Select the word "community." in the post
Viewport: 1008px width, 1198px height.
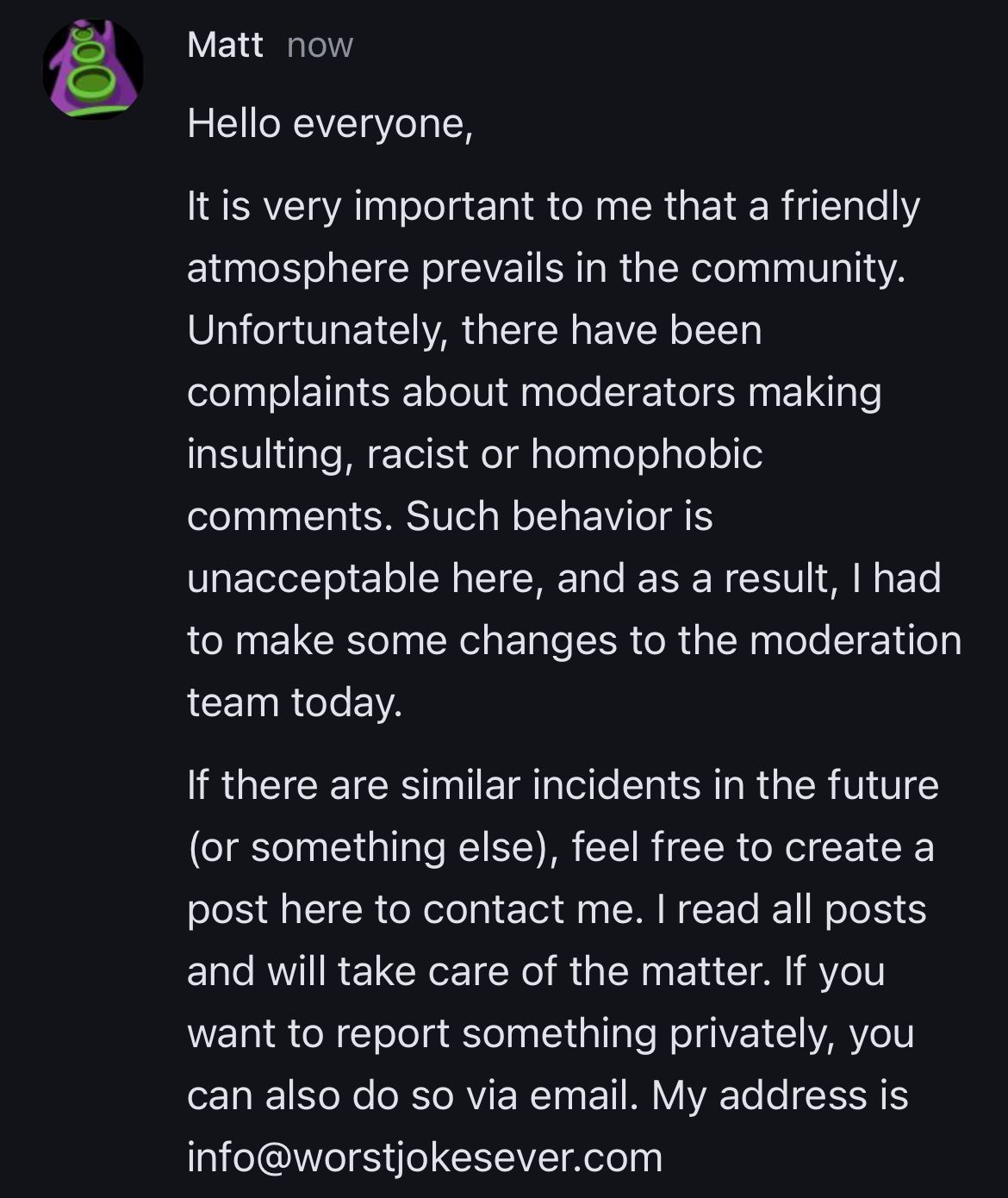click(799, 268)
